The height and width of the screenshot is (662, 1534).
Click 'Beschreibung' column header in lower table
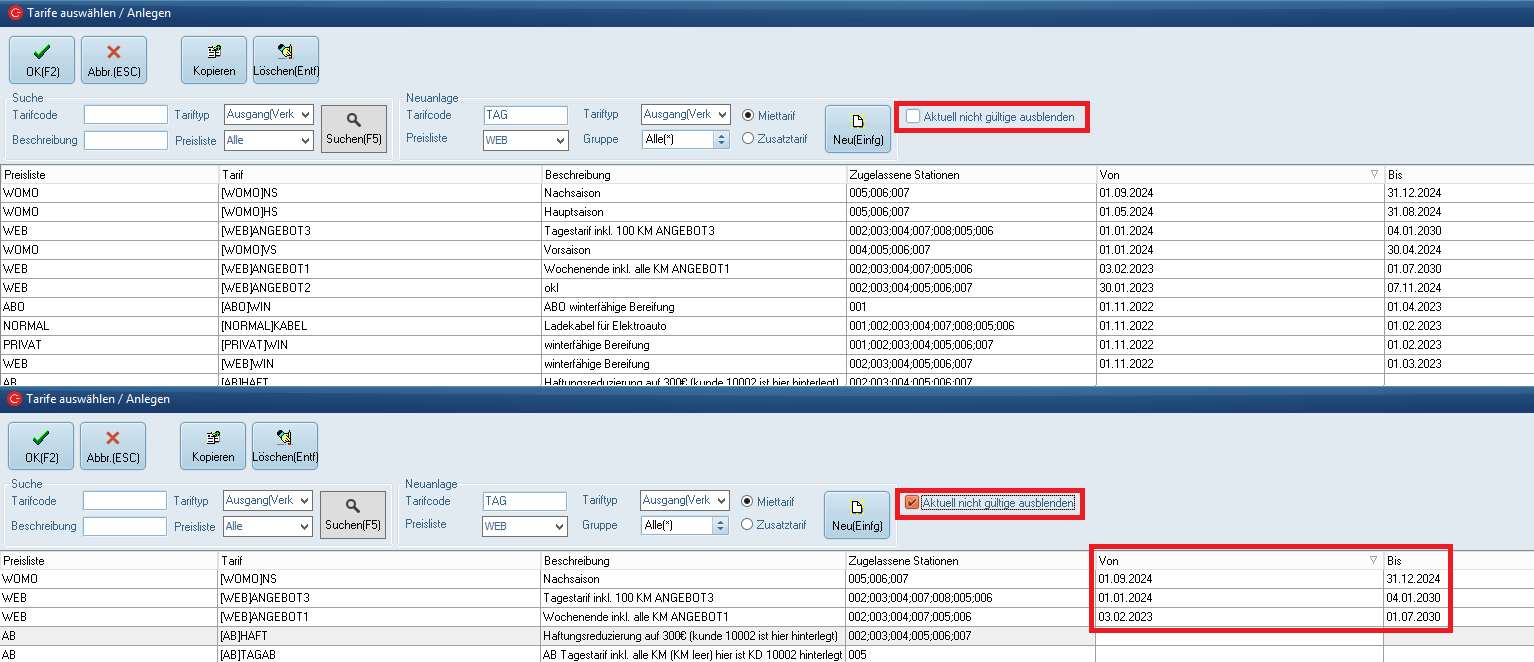click(x=692, y=561)
